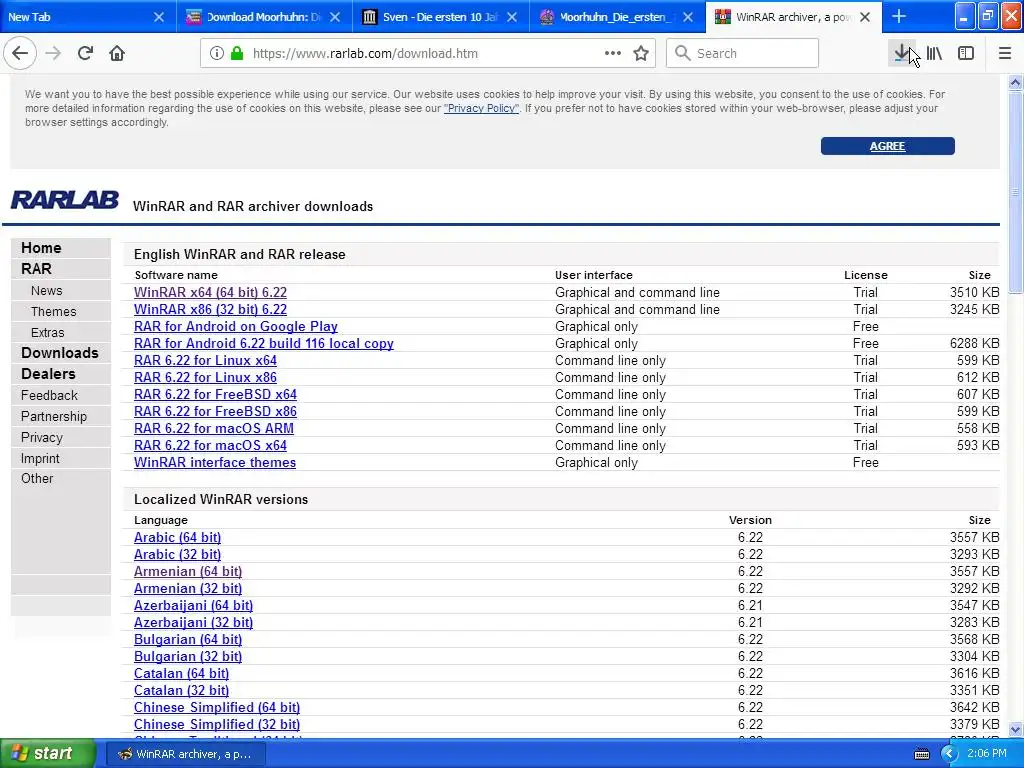This screenshot has height=768, width=1024.
Task: Click the search magnifier icon
Action: point(682,53)
